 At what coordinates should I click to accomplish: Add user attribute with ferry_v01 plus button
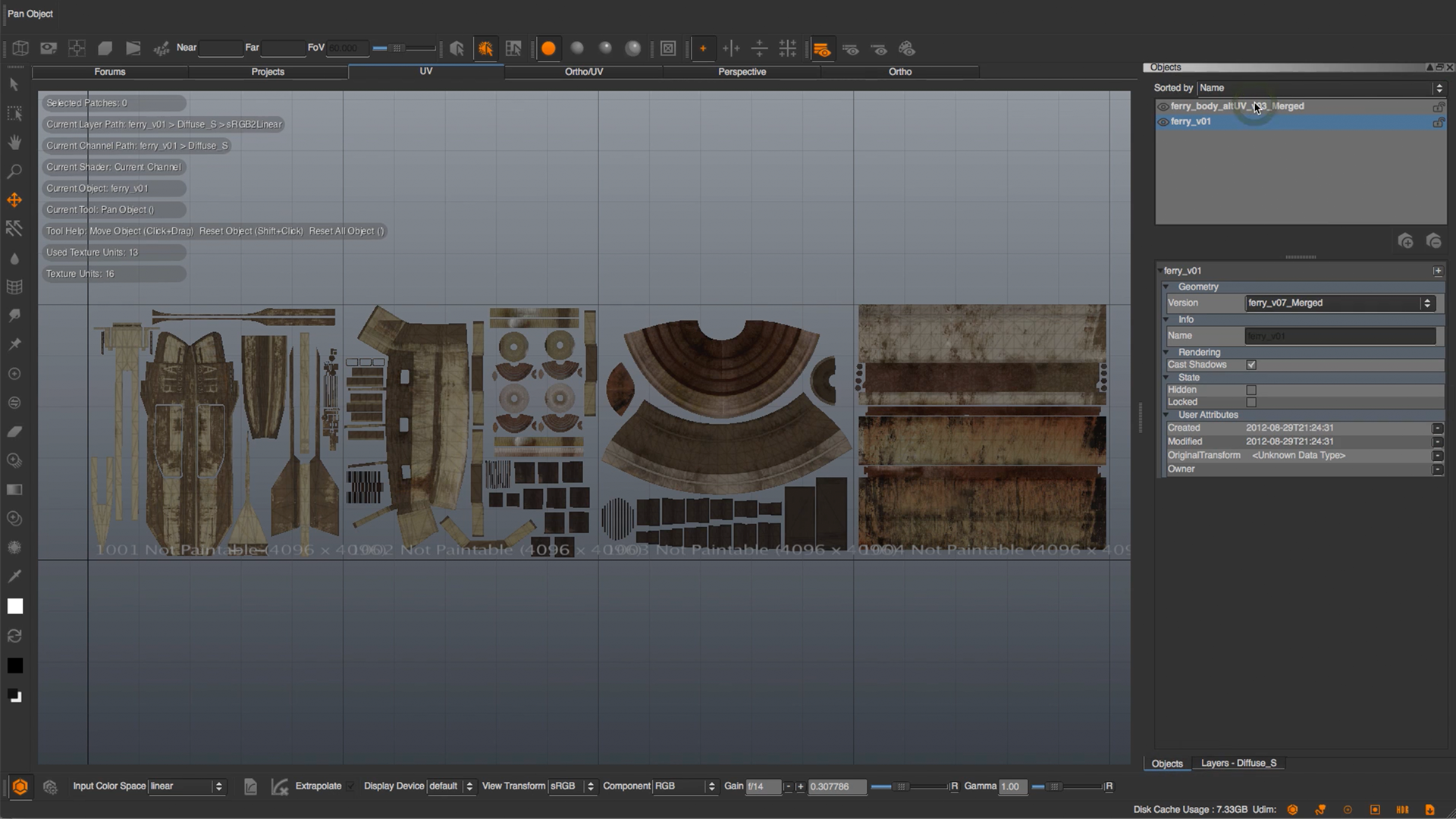(x=1437, y=271)
